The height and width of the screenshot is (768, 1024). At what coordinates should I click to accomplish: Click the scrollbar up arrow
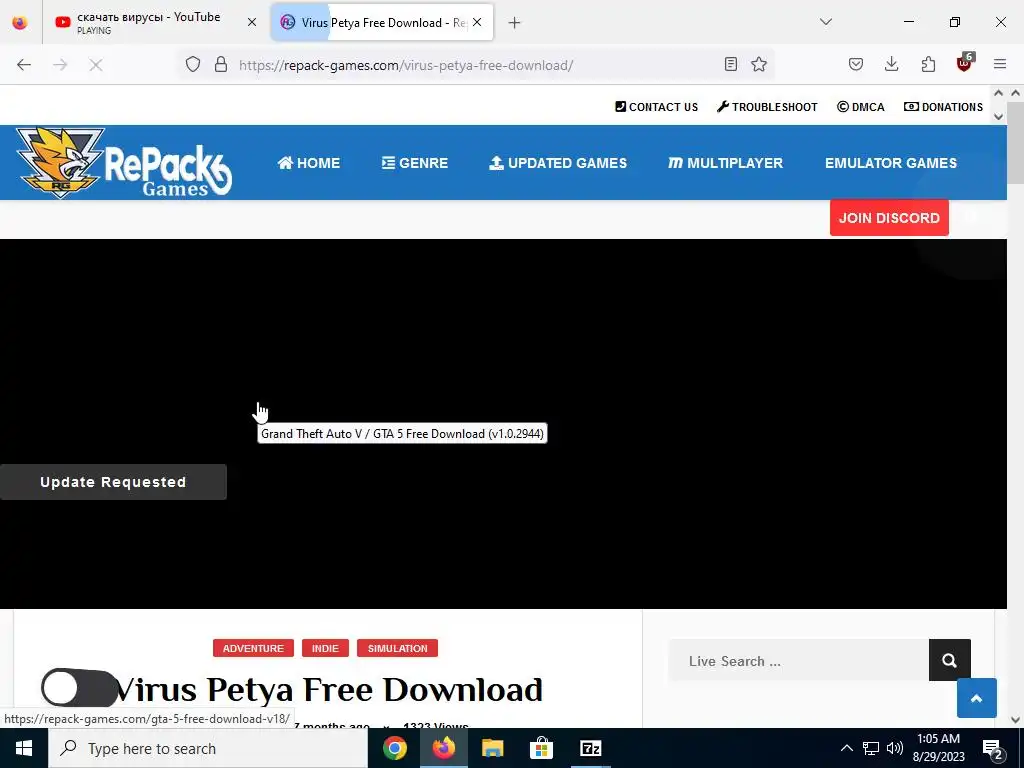point(1016,93)
